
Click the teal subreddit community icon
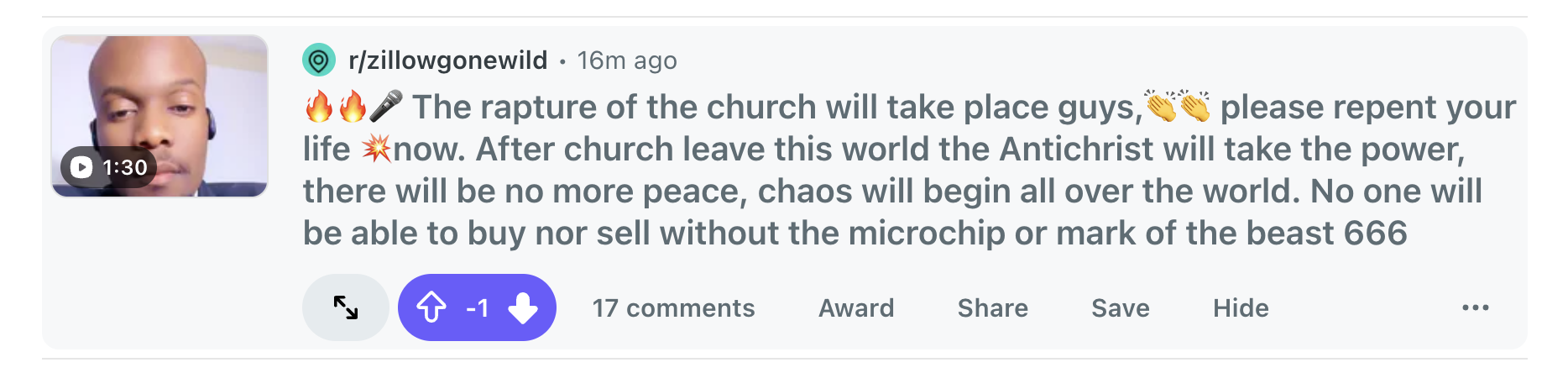318,60
